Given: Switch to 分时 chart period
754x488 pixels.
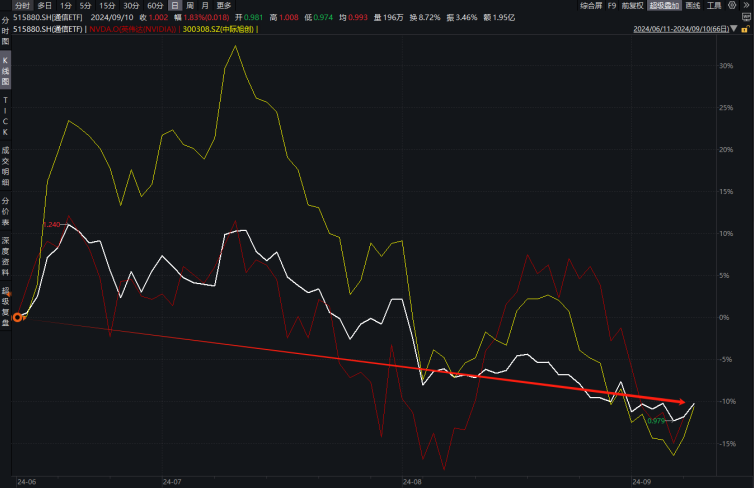Looking at the screenshot, I should click(22, 6).
